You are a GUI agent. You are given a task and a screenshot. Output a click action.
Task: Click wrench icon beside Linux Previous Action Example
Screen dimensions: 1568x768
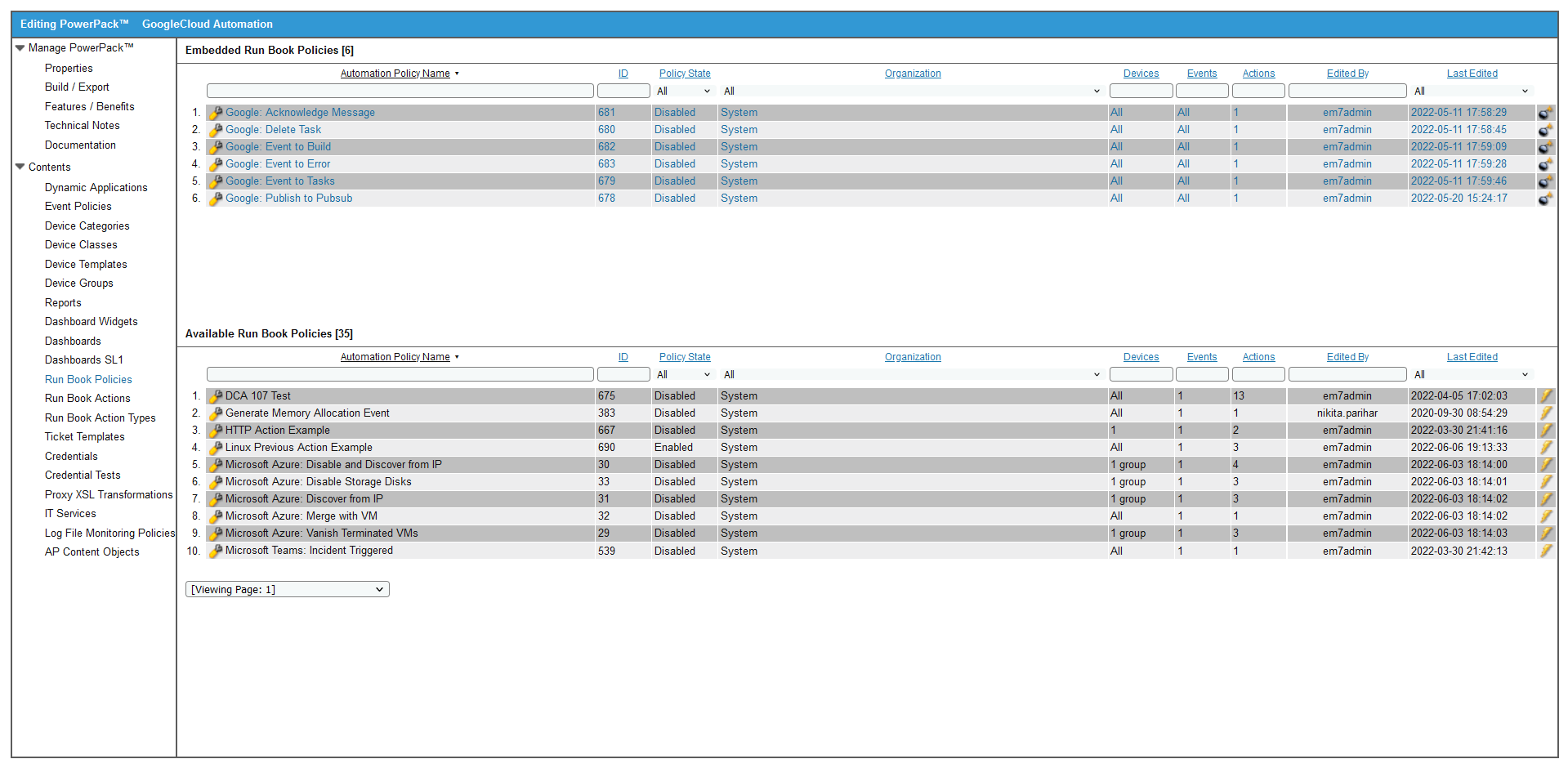point(216,448)
